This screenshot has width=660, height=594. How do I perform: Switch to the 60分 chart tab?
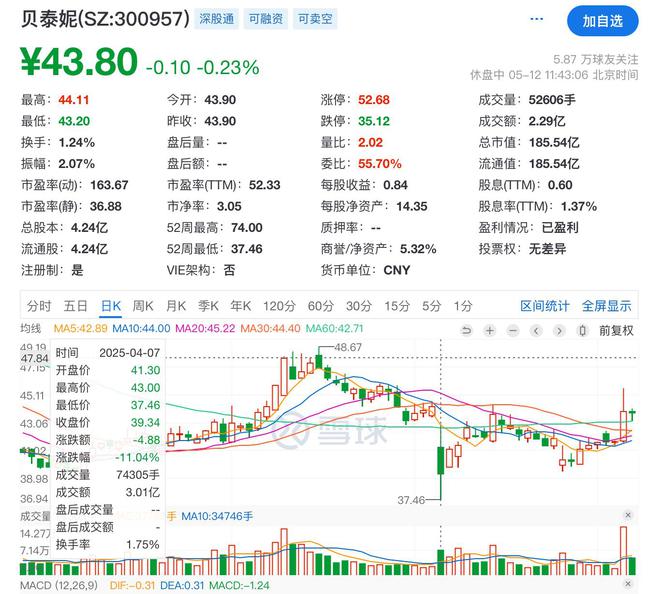pyautogui.click(x=320, y=306)
